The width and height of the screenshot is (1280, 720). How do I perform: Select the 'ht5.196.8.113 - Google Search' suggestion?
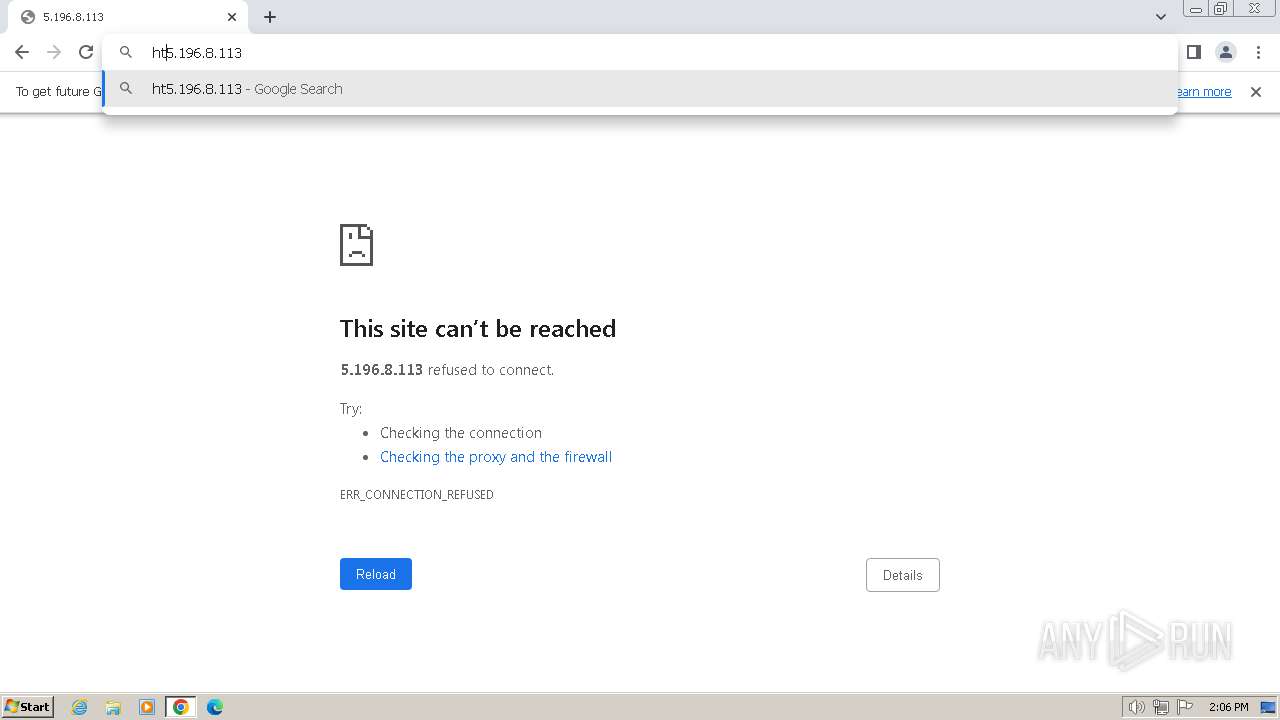click(x=640, y=89)
